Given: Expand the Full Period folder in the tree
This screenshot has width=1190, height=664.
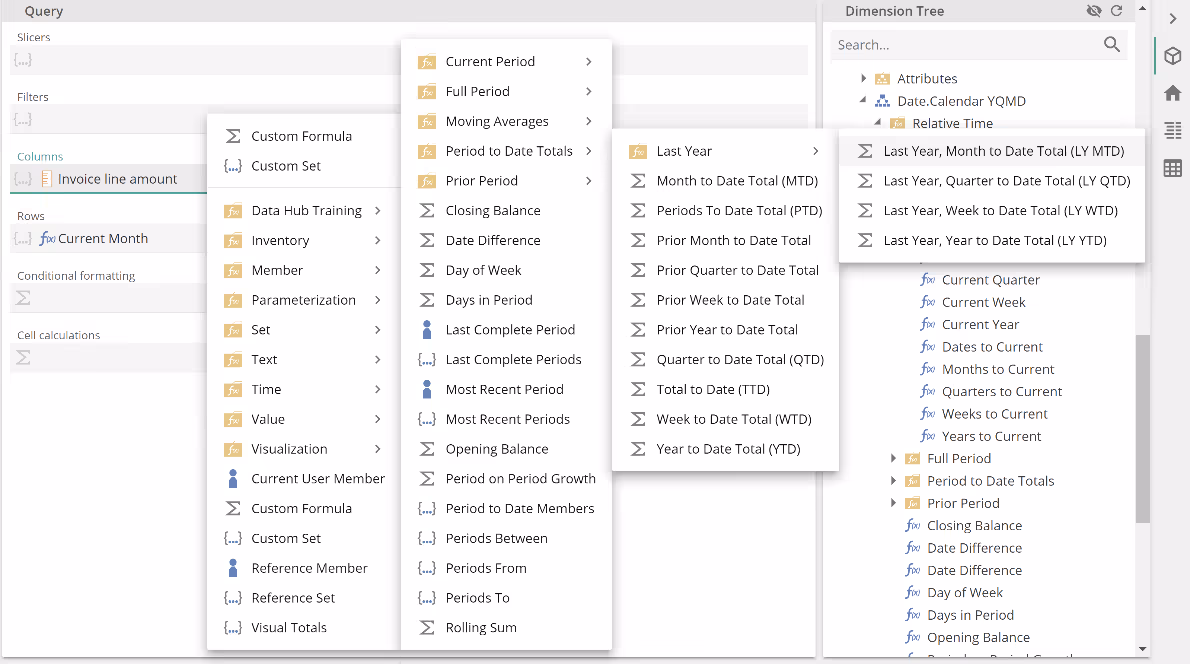Looking at the screenshot, I should (893, 458).
